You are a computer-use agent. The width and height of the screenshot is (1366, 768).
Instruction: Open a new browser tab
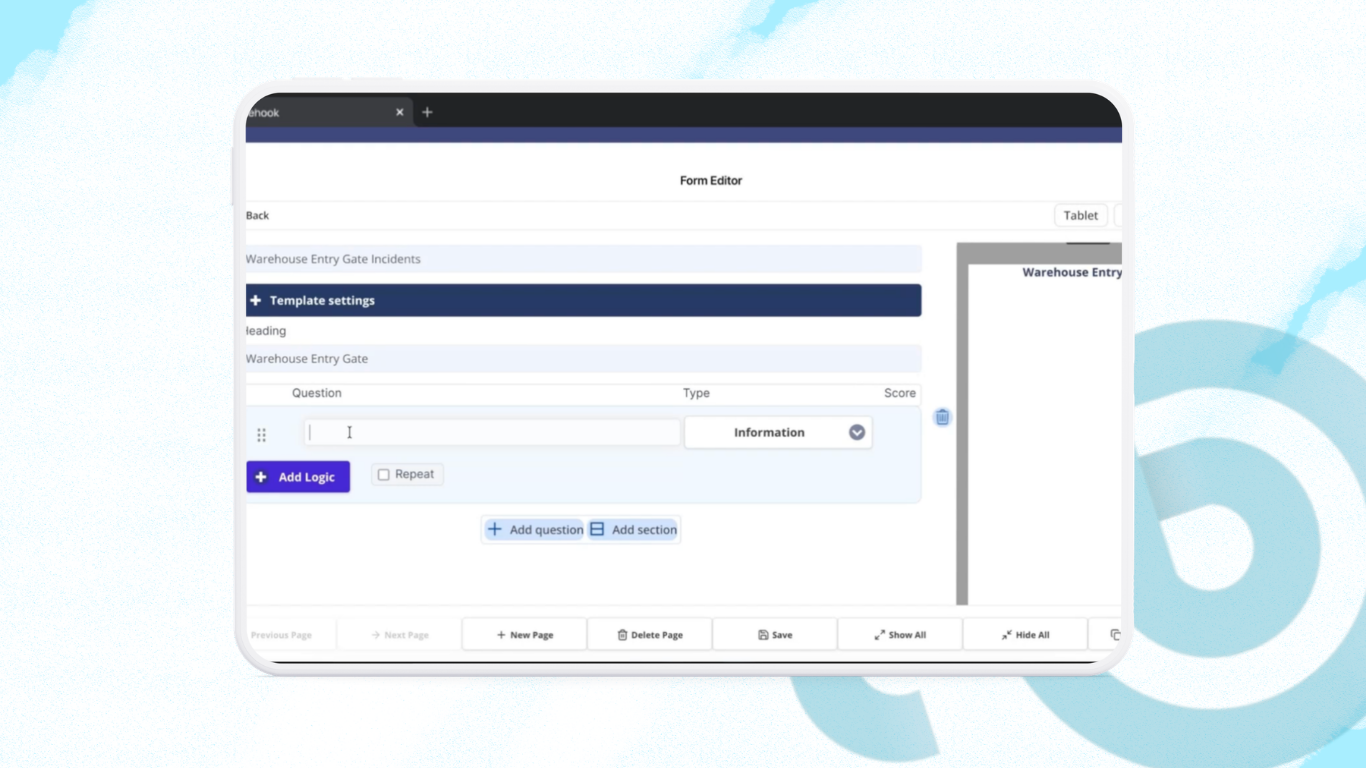(427, 112)
